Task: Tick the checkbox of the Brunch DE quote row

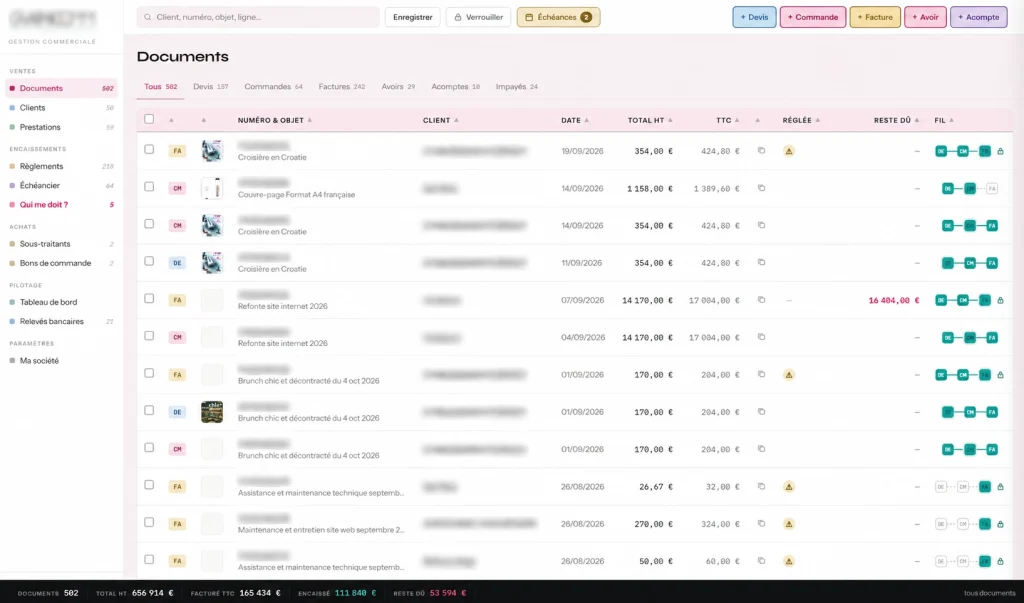Action: [149, 410]
